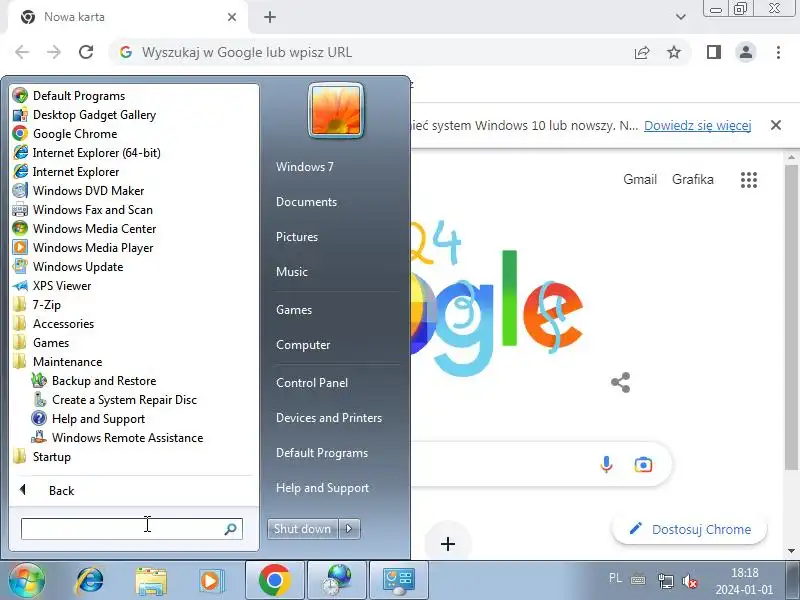
Task: Open Backup and Restore icon
Action: pyautogui.click(x=39, y=381)
